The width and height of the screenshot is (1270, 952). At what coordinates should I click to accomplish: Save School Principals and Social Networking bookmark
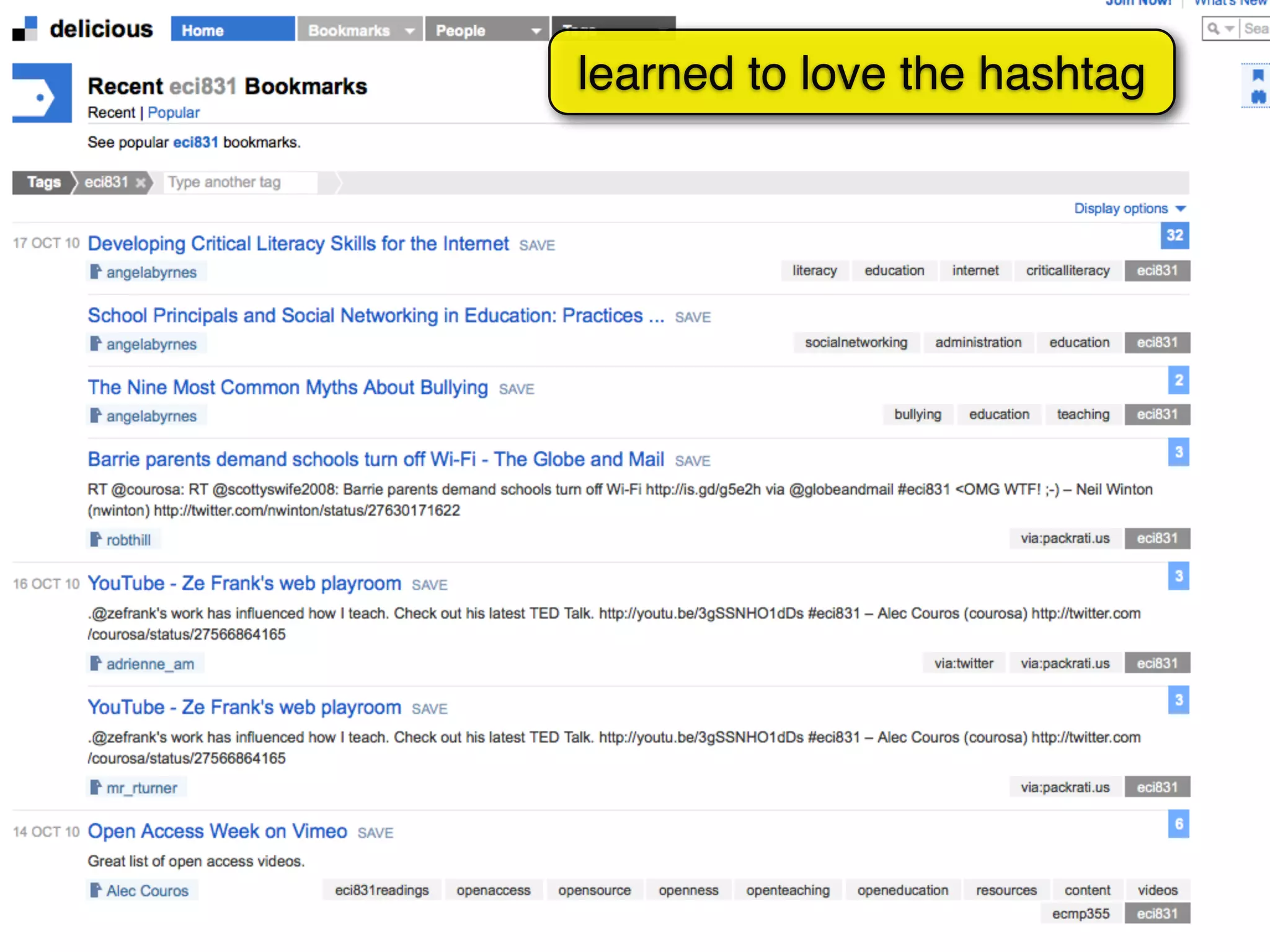tap(693, 317)
